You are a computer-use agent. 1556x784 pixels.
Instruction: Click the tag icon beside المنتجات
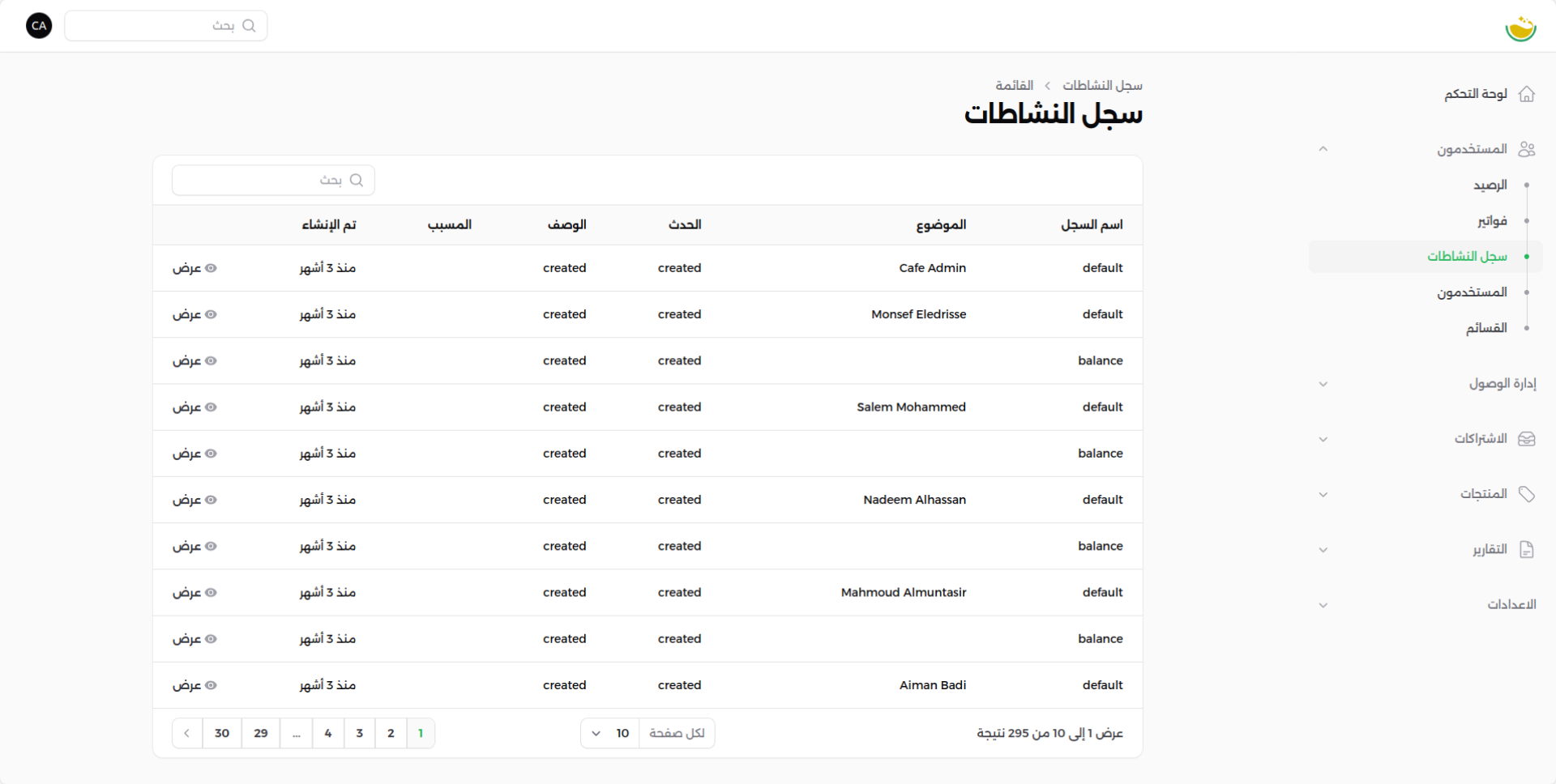pos(1527,494)
